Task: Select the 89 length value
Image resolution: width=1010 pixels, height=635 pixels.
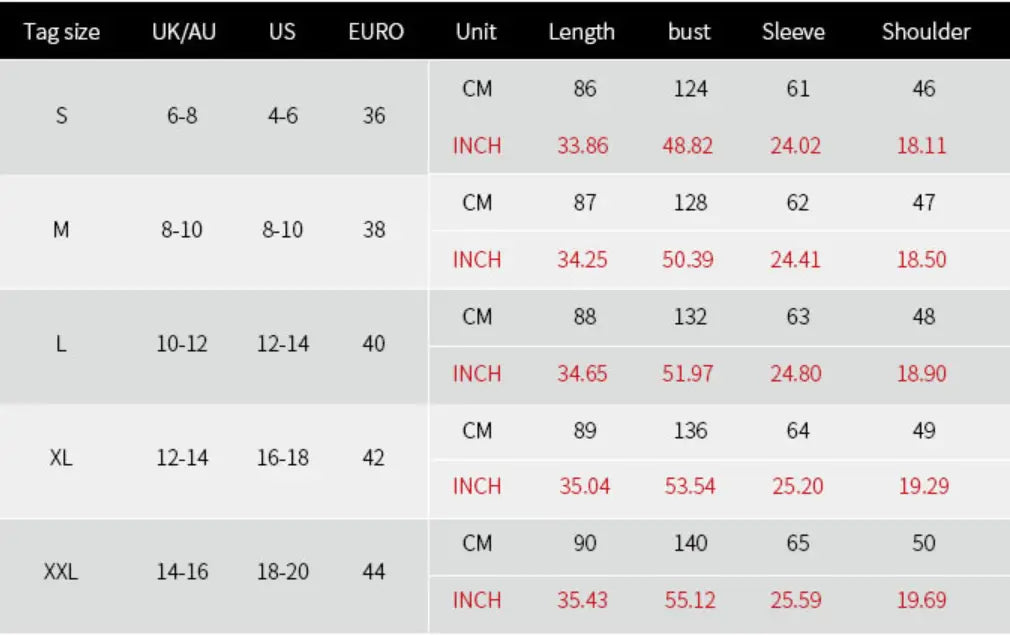Action: point(585,430)
